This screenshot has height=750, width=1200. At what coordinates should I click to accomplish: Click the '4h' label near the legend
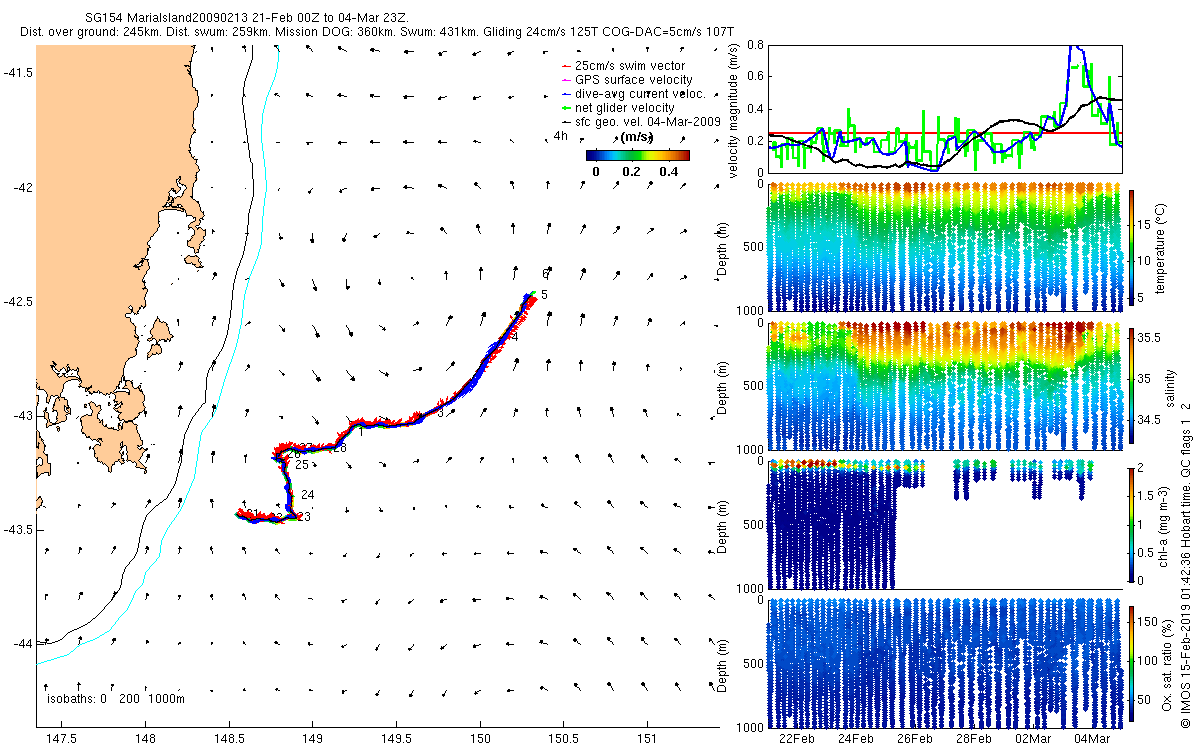[x=560, y=136]
